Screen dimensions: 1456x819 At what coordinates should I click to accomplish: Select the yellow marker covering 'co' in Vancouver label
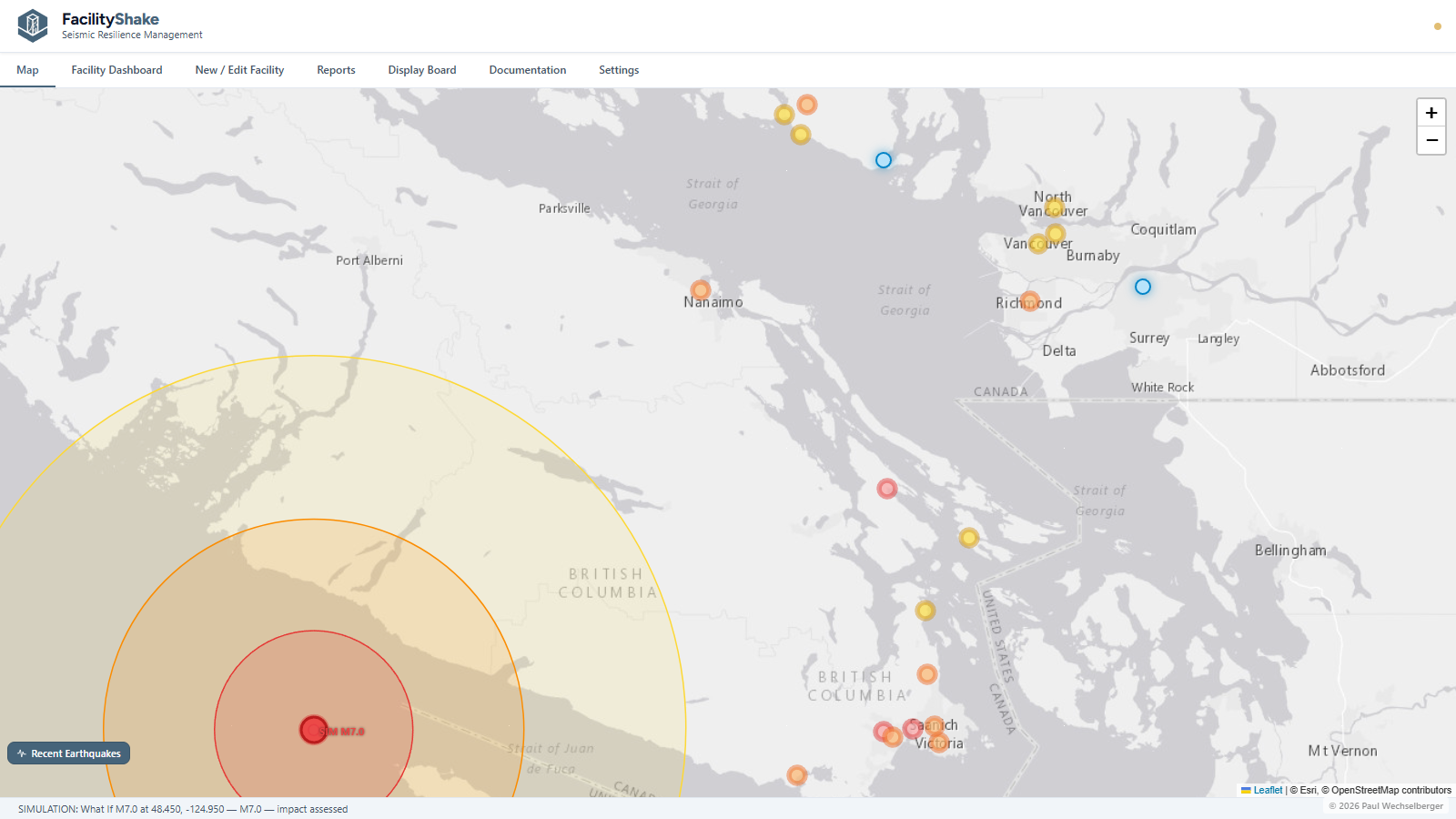pyautogui.click(x=1038, y=244)
